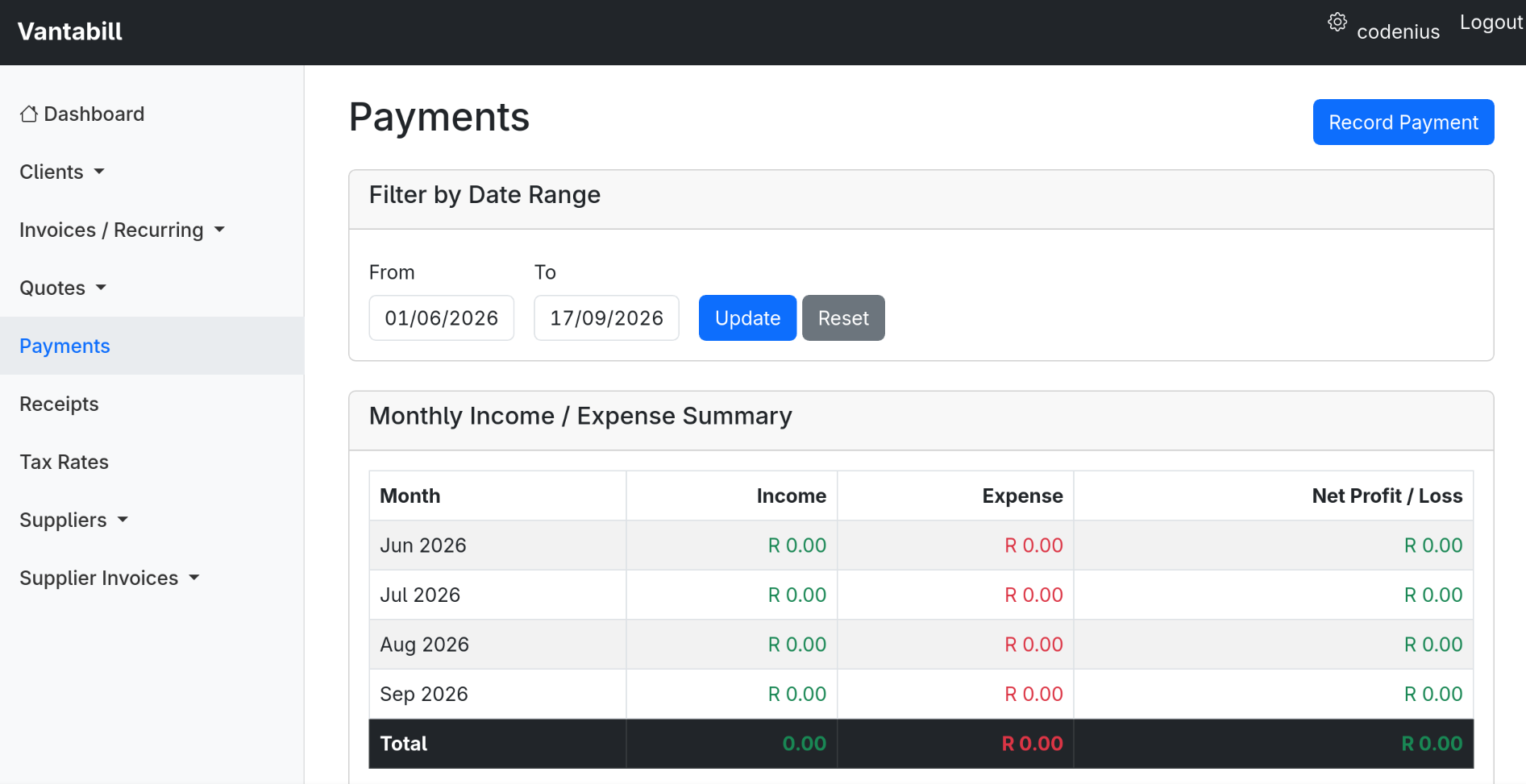1526x784 pixels.
Task: Expand the Supplier Invoices dropdown
Action: click(x=109, y=578)
